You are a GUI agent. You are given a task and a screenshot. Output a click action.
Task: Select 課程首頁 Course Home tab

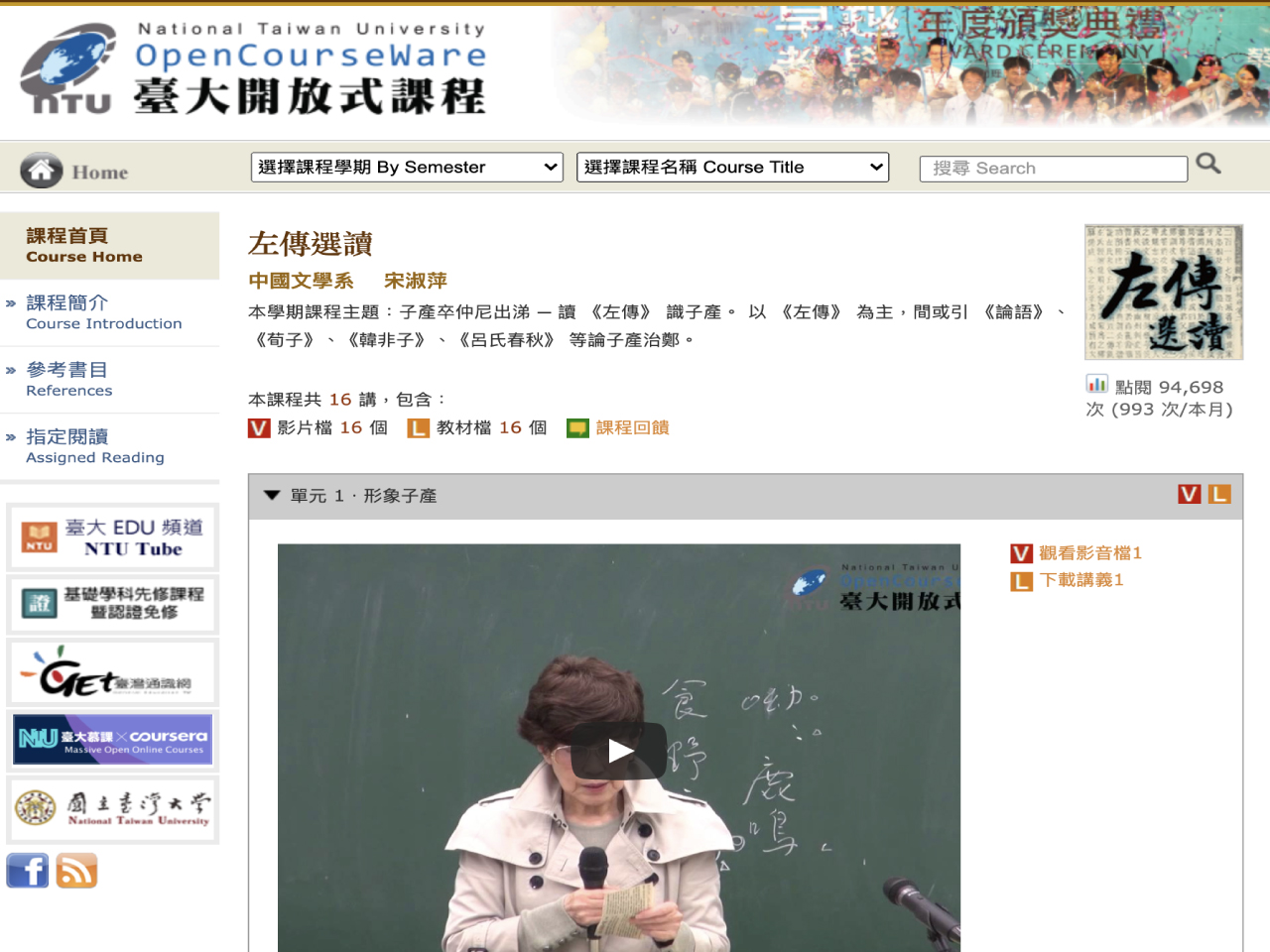109,245
